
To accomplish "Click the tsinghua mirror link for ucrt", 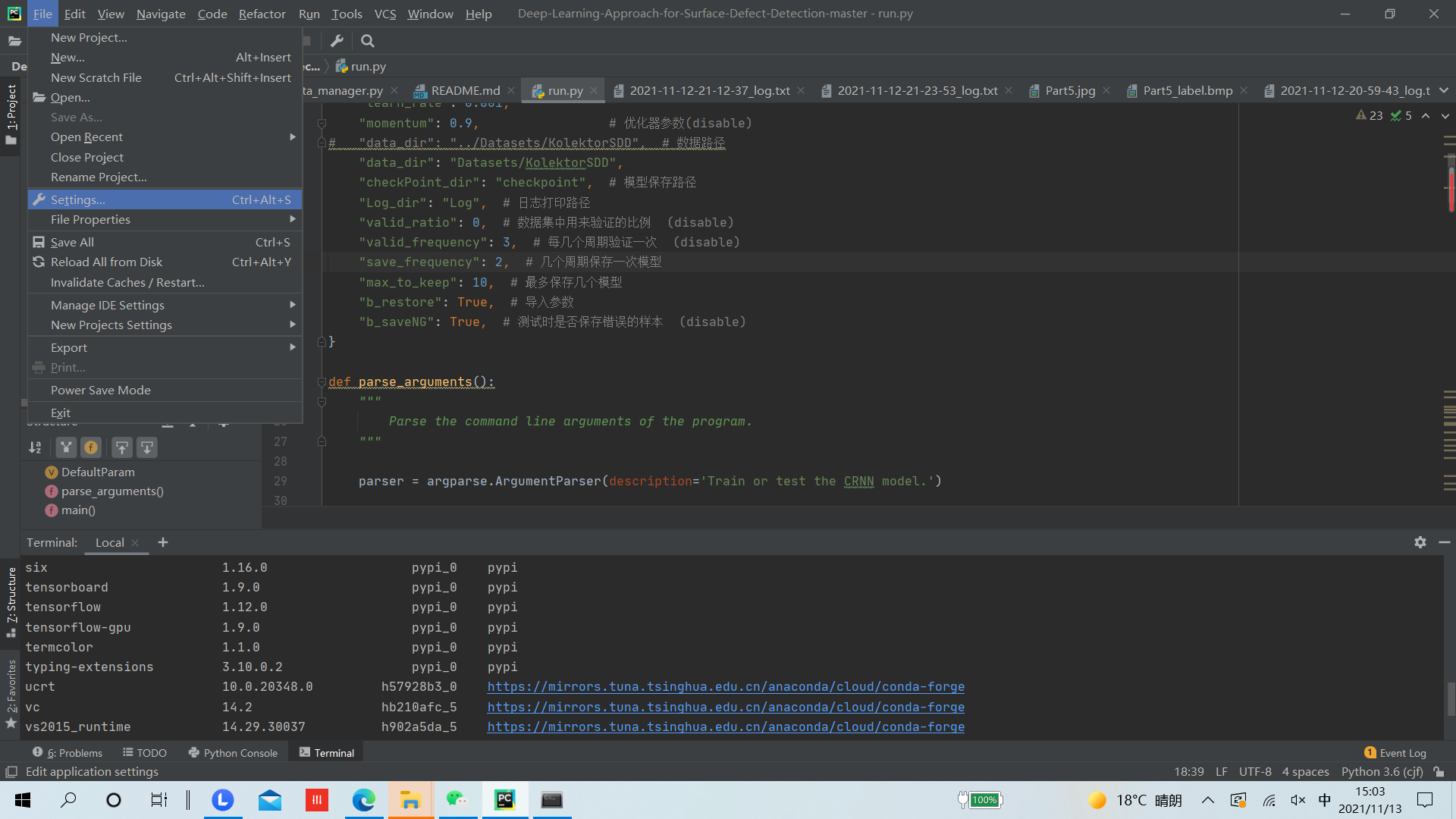I will [x=726, y=687].
